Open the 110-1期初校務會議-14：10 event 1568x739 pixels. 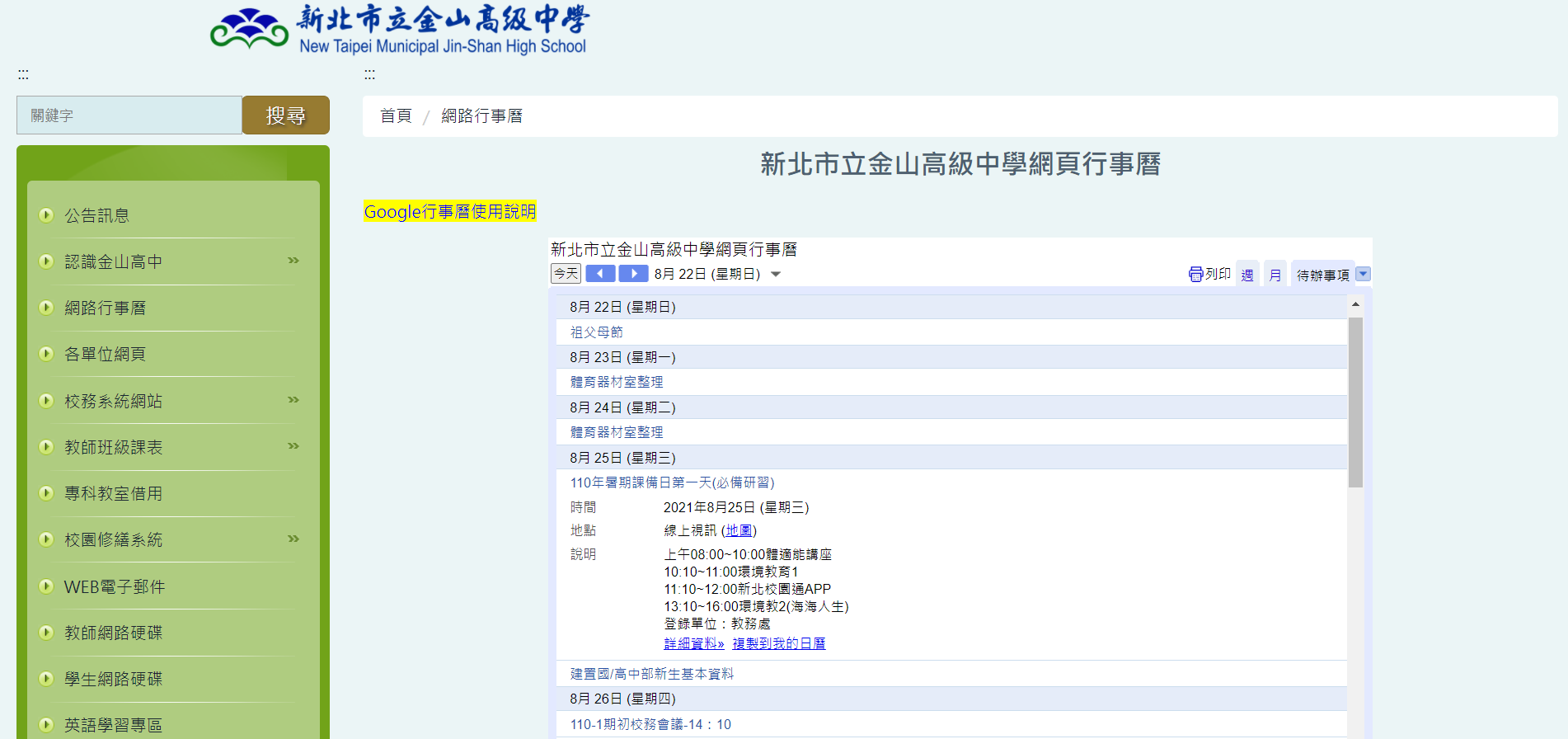(650, 724)
